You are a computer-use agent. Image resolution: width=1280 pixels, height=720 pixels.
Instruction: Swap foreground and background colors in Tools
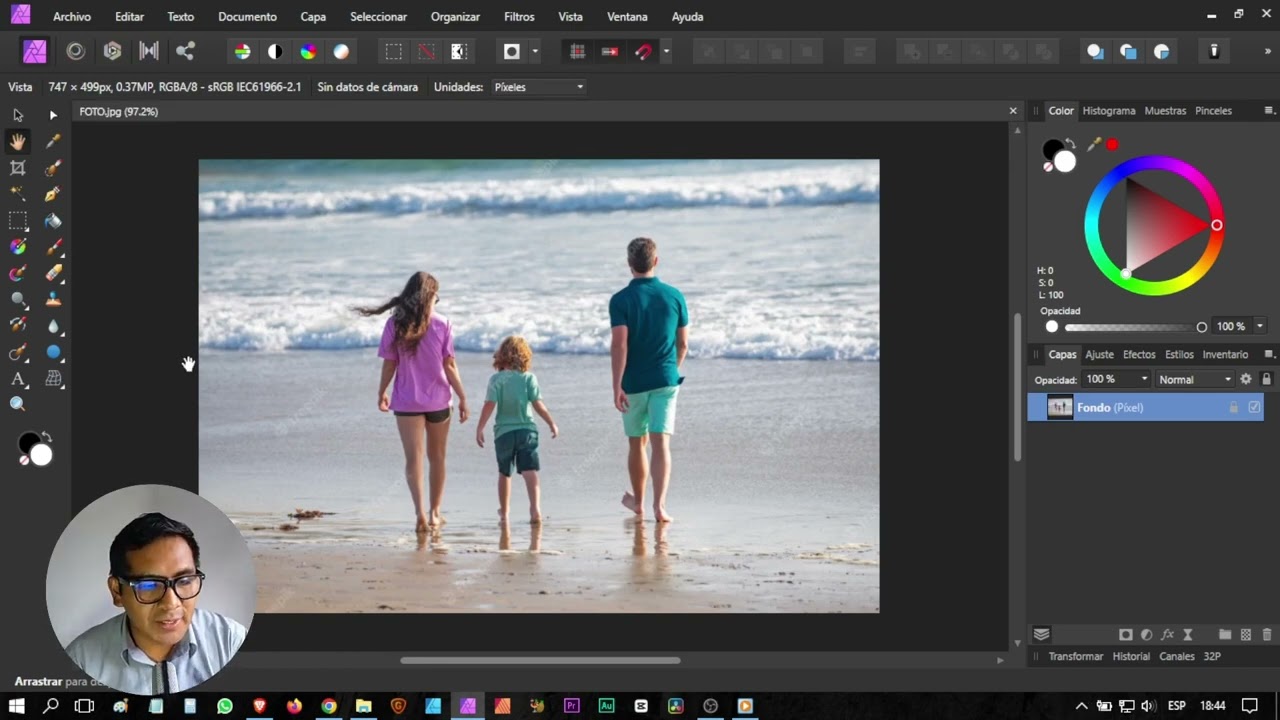click(45, 437)
